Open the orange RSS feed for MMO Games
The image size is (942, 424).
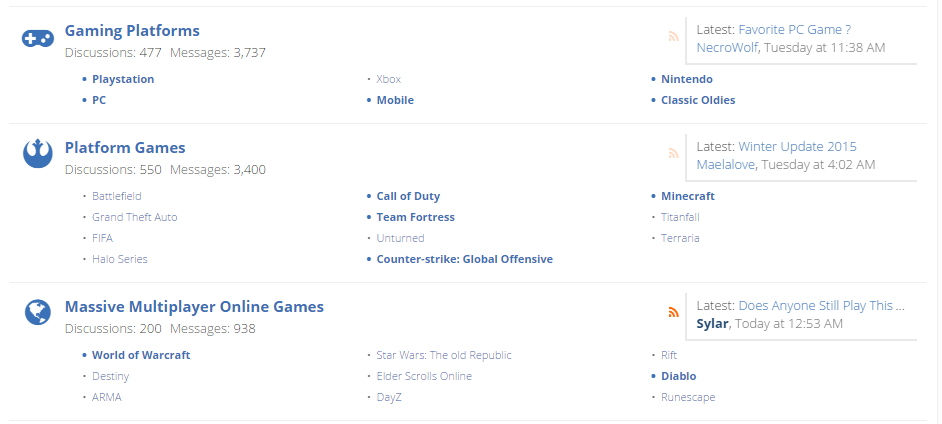(x=673, y=312)
